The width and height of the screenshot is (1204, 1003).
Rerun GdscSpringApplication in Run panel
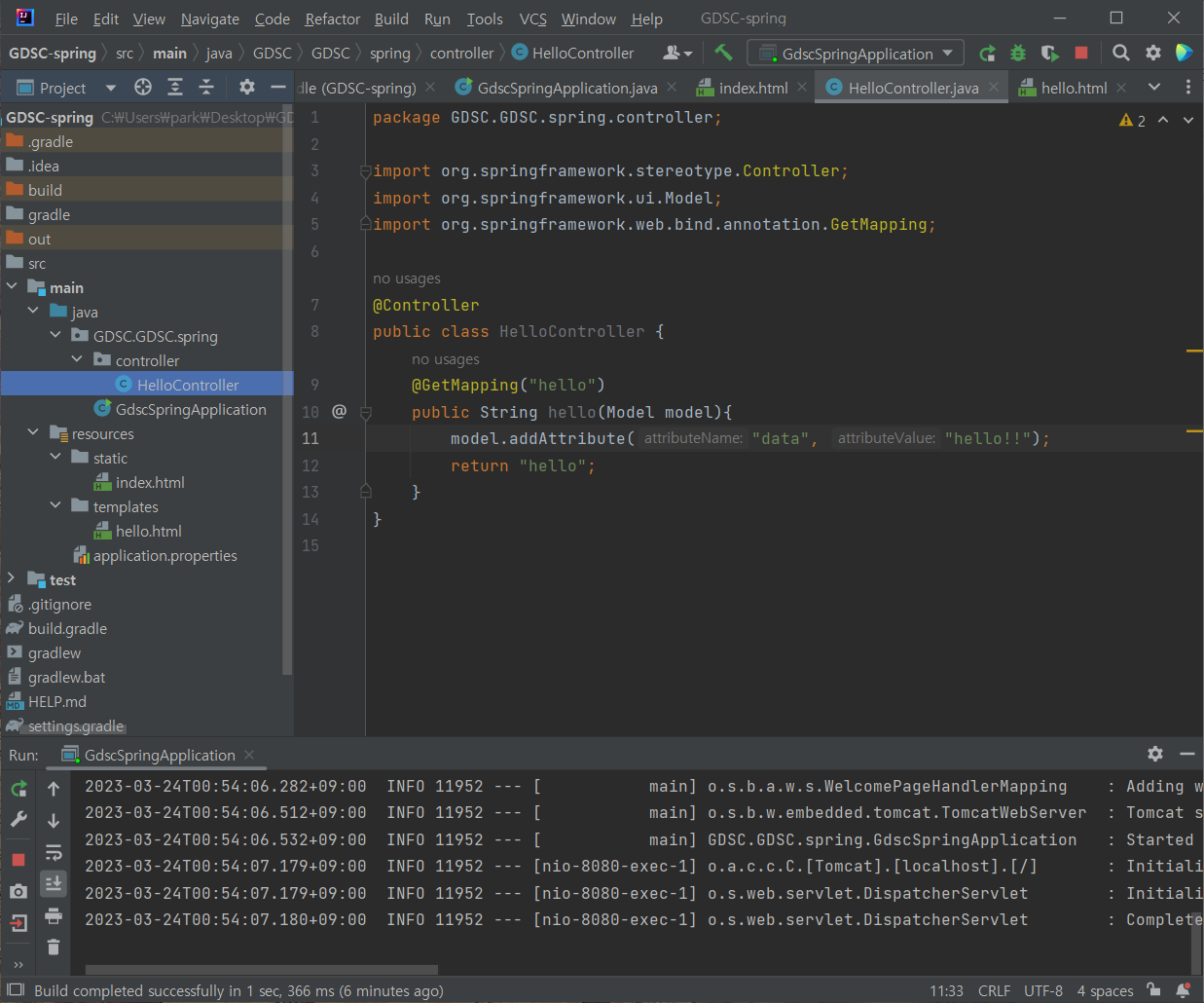[x=18, y=788]
